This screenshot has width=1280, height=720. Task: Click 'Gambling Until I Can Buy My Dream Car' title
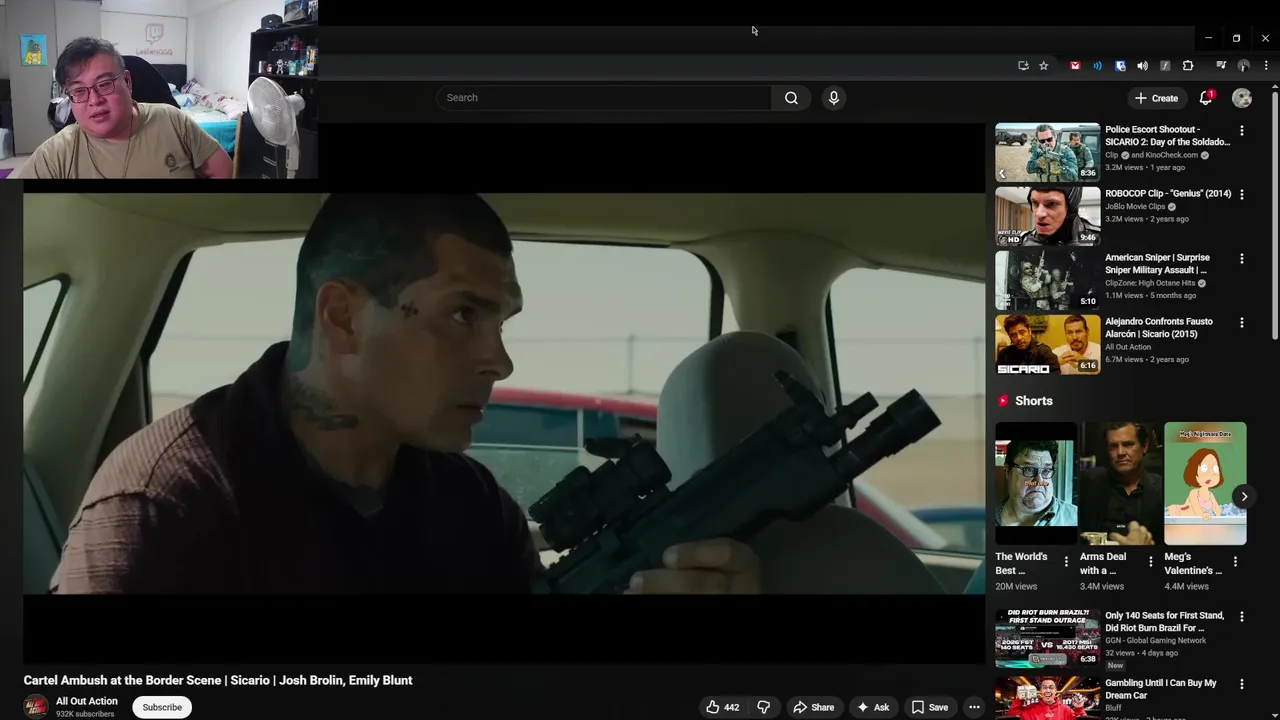coord(1161,689)
